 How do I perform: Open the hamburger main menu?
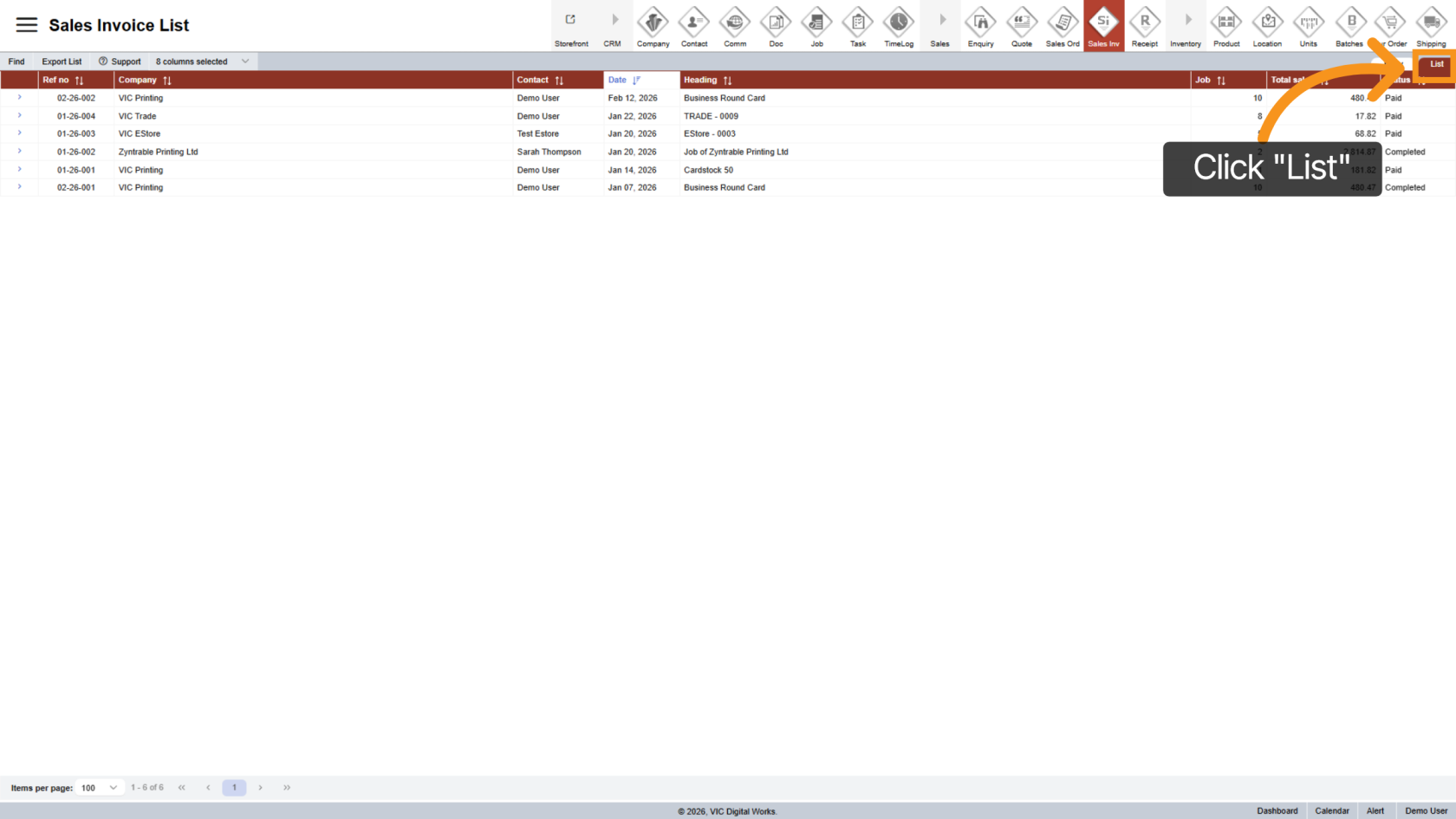point(27,25)
